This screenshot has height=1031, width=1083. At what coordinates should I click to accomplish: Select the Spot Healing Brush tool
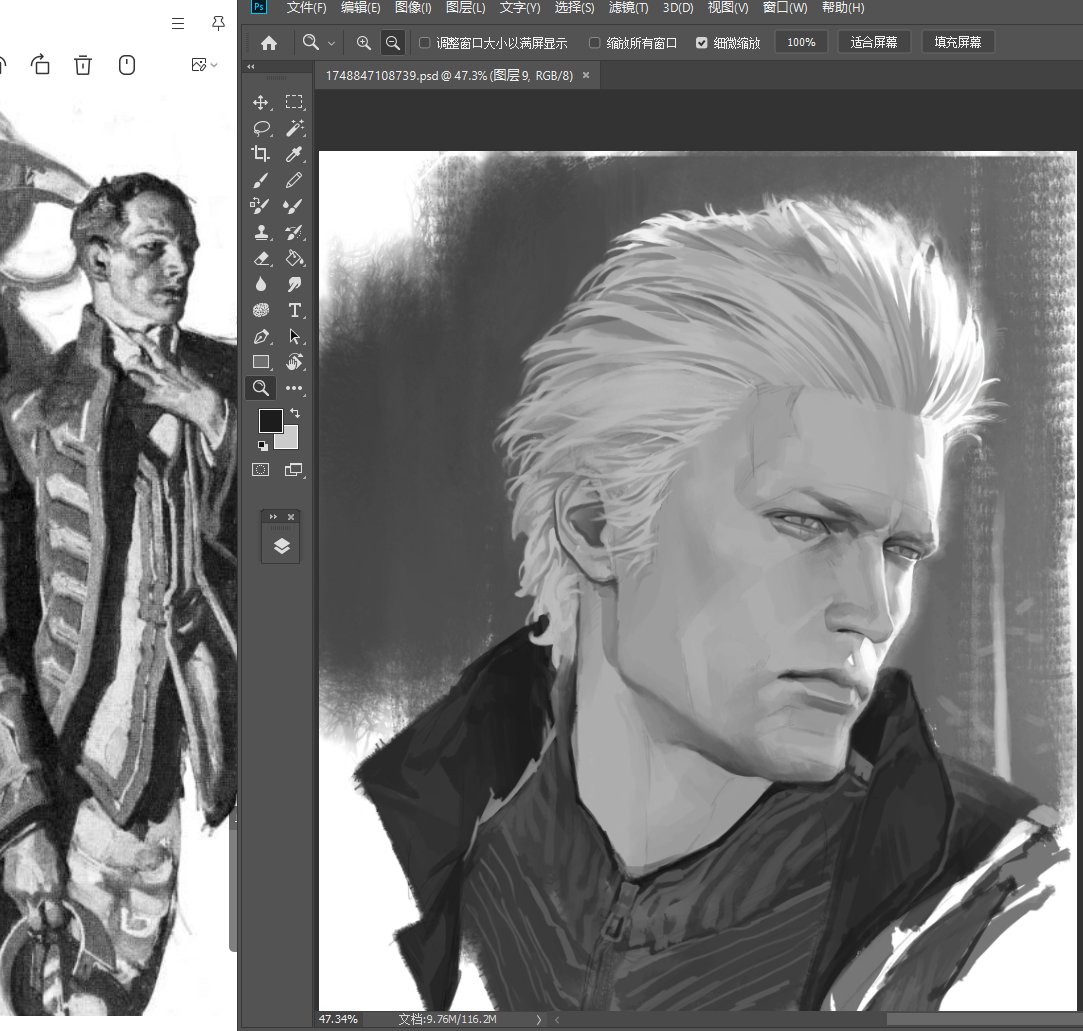coord(260,206)
